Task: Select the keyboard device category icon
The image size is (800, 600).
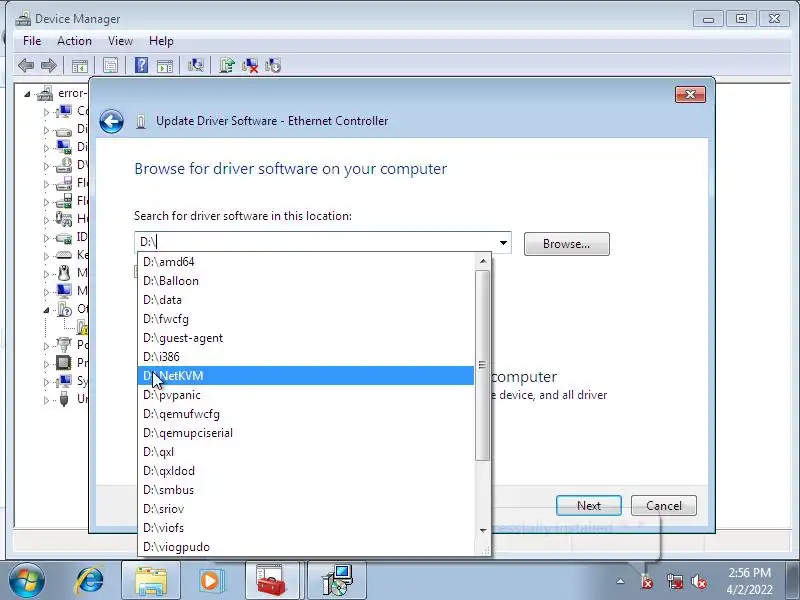Action: [64, 255]
